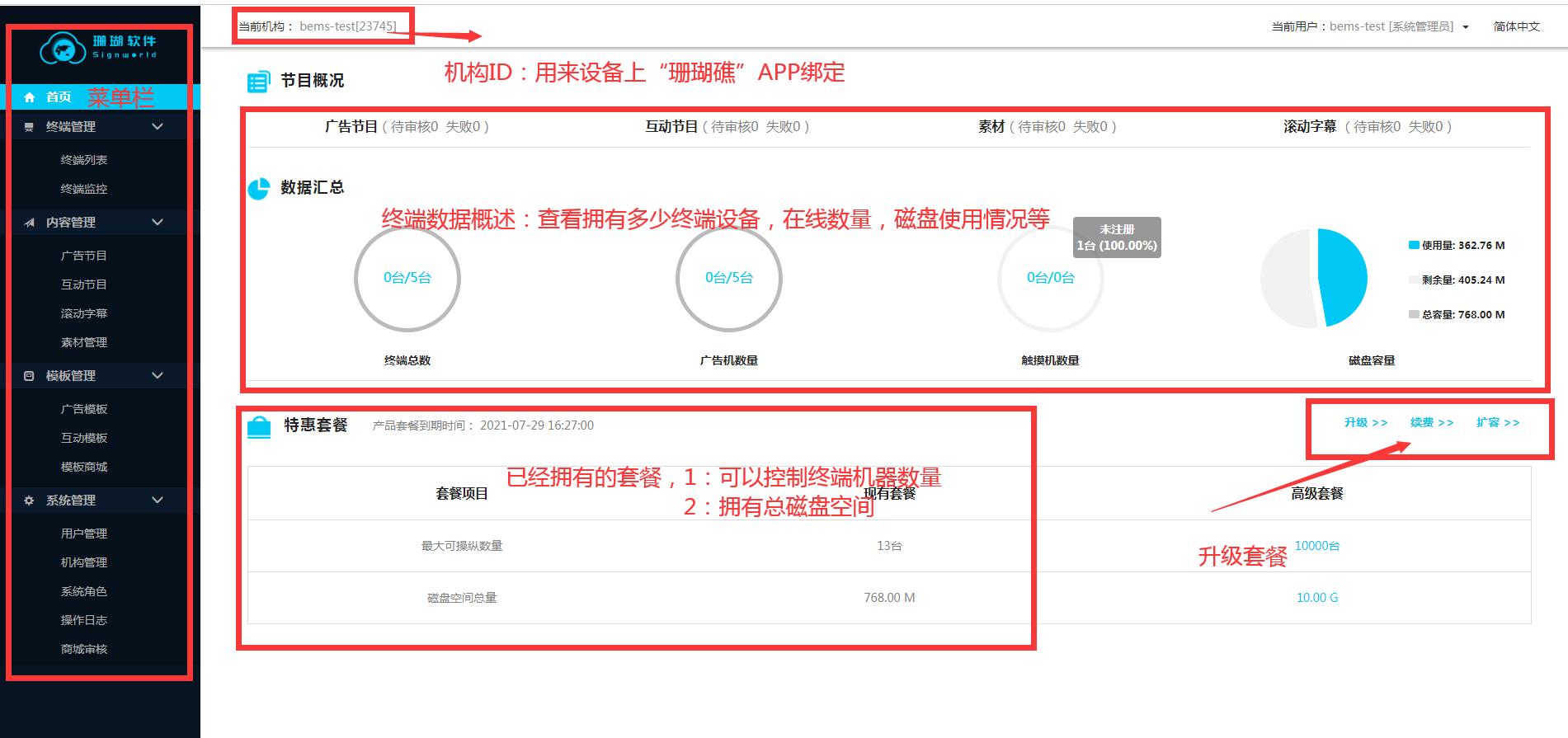The height and width of the screenshot is (738, 1568).
Task: Open the current user dropdown arrow
Action: pos(1466,27)
